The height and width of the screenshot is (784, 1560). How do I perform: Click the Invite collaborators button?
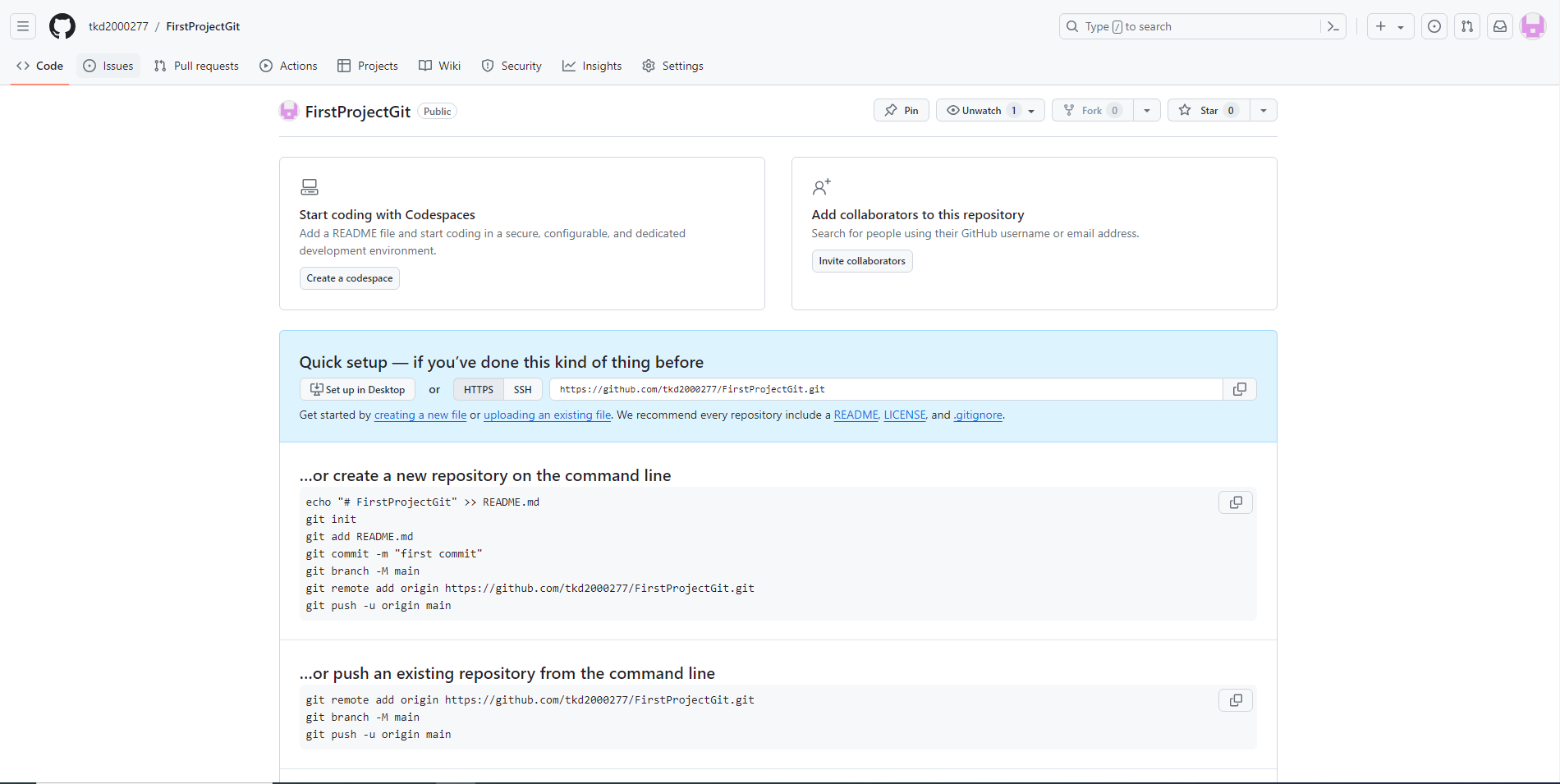click(x=861, y=261)
